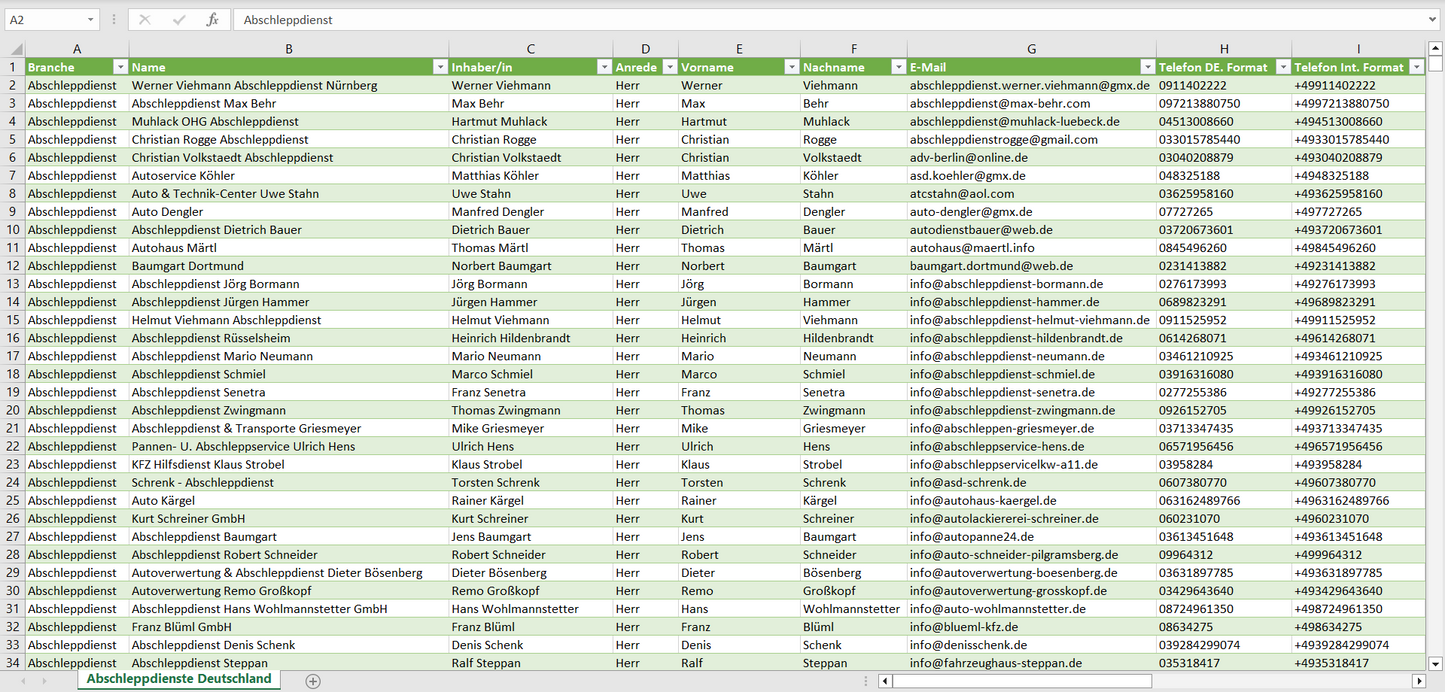Select column G header

pyautogui.click(x=1031, y=49)
